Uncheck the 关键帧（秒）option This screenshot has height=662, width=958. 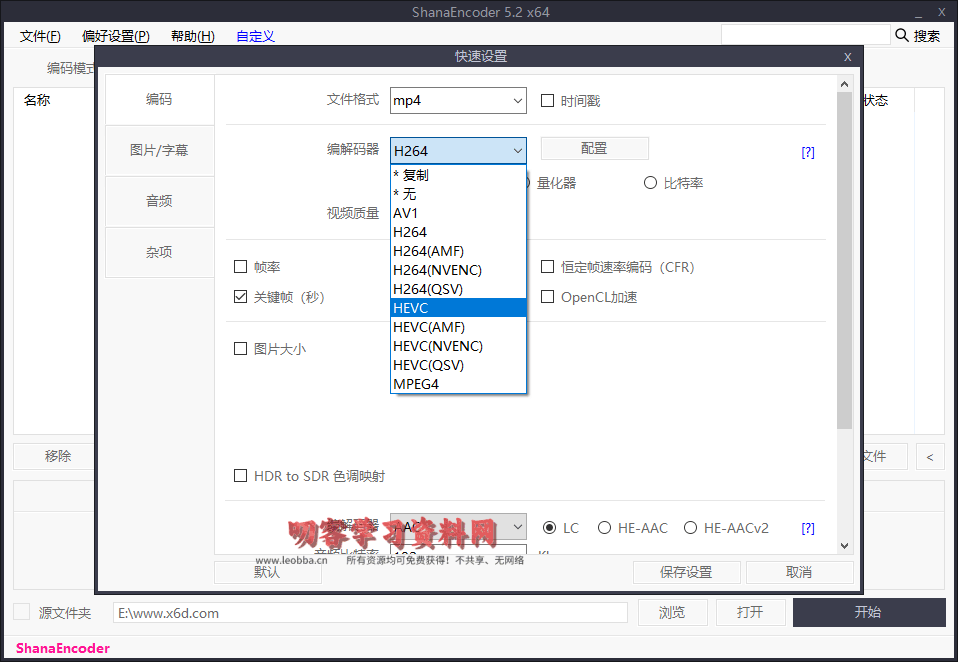coord(240,296)
